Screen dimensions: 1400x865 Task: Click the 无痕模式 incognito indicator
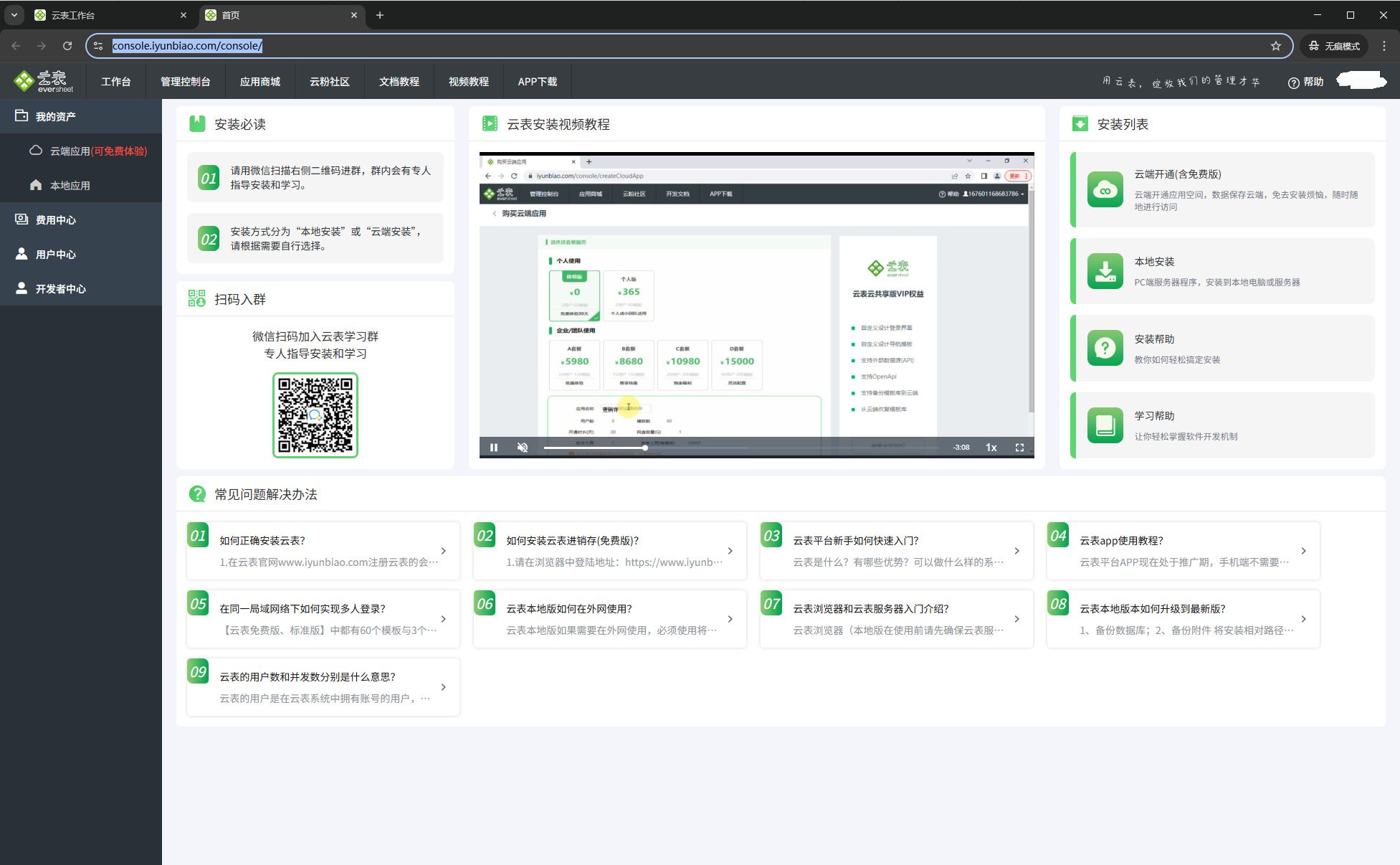1334,46
